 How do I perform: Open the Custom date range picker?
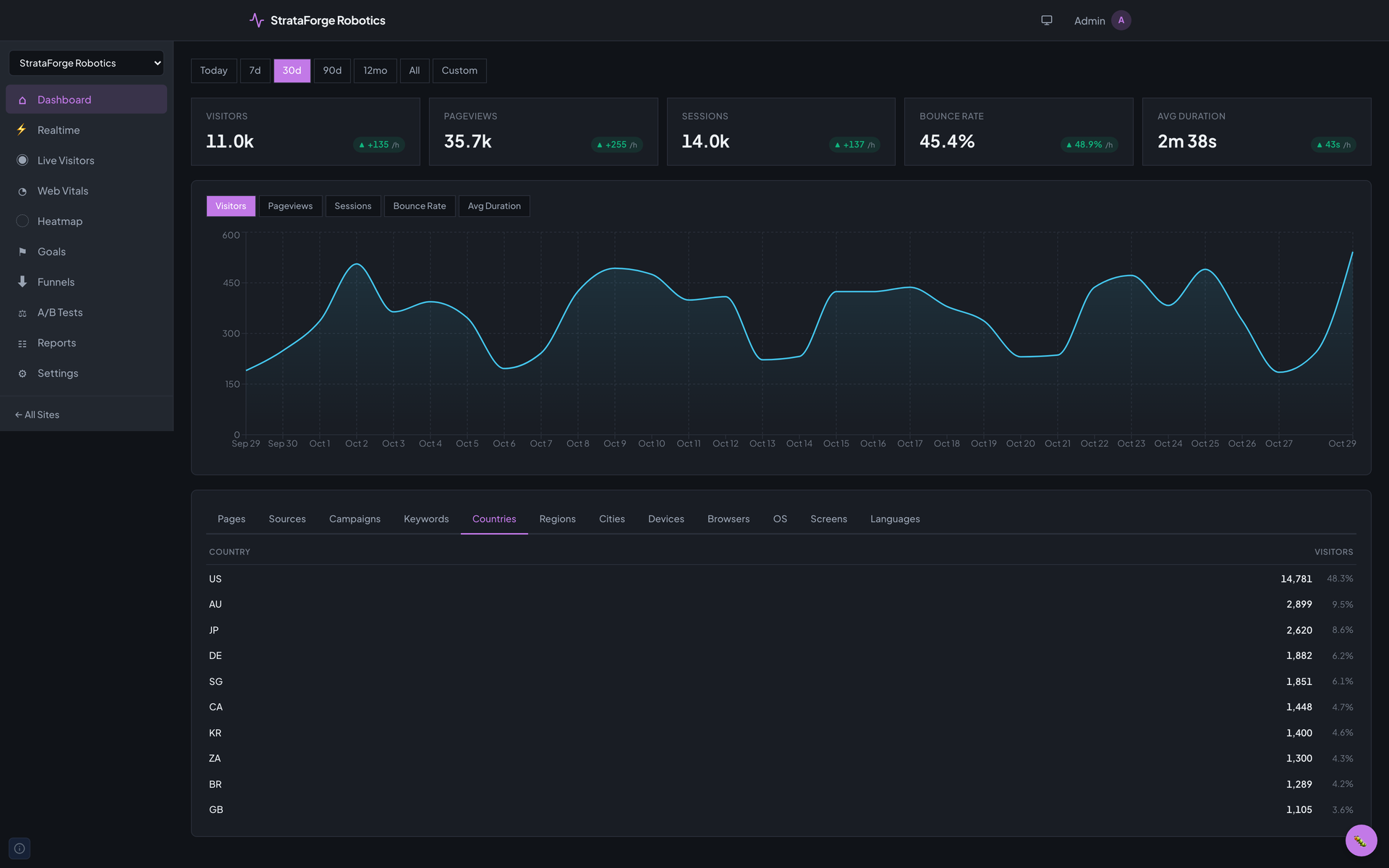tap(459, 71)
